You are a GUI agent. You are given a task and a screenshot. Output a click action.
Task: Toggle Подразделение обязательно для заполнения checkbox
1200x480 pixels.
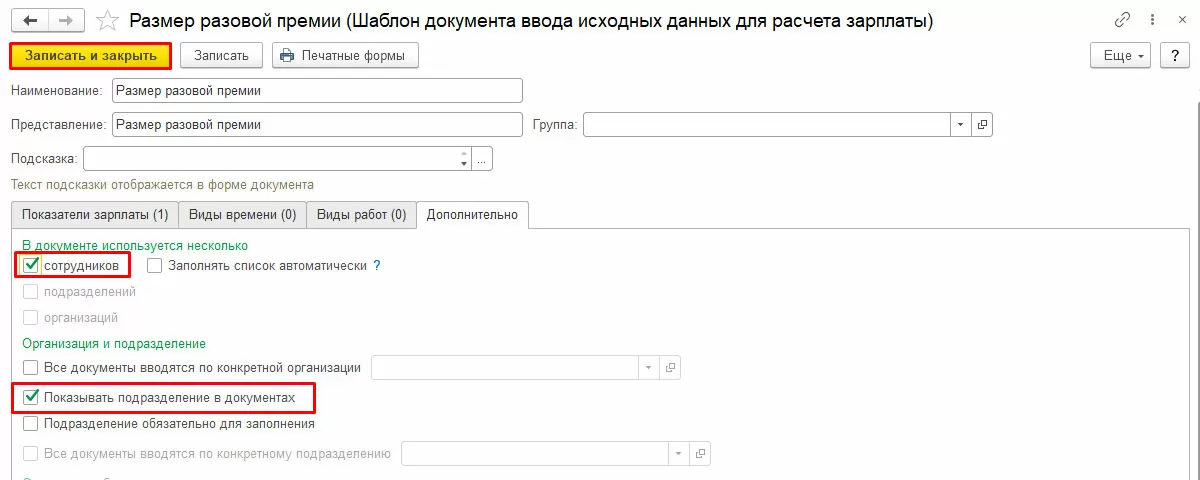point(31,424)
